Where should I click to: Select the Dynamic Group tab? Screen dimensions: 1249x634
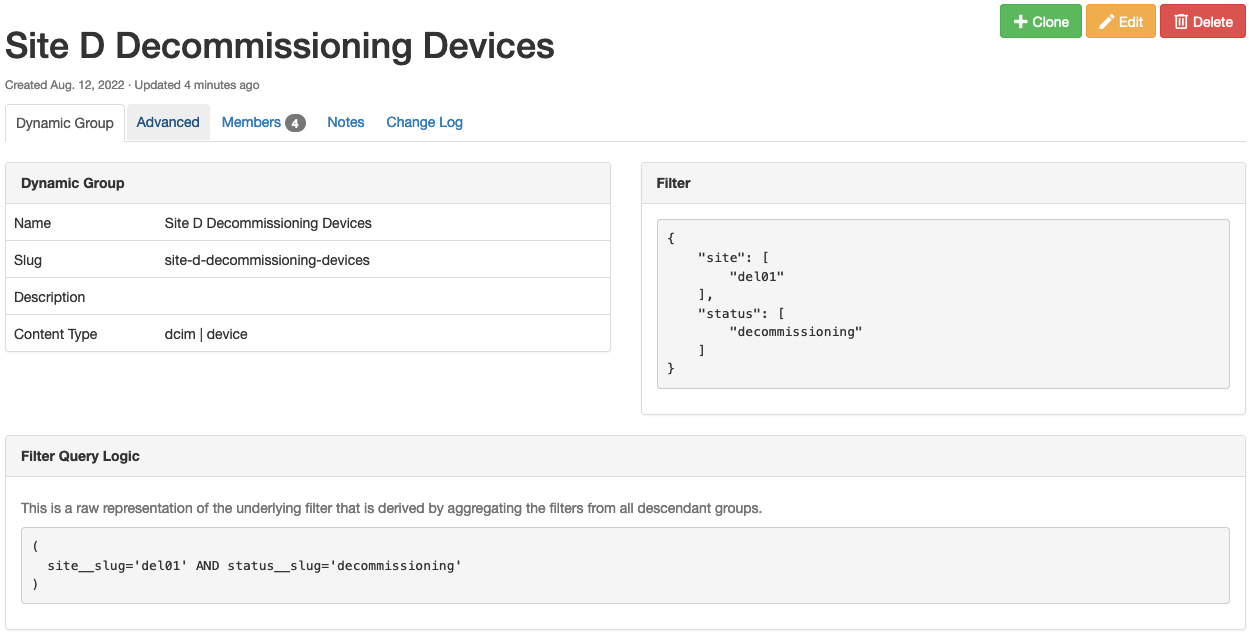[65, 123]
